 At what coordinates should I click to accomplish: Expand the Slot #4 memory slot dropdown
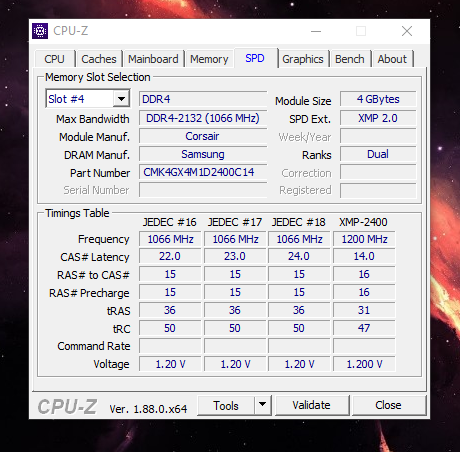[121, 99]
